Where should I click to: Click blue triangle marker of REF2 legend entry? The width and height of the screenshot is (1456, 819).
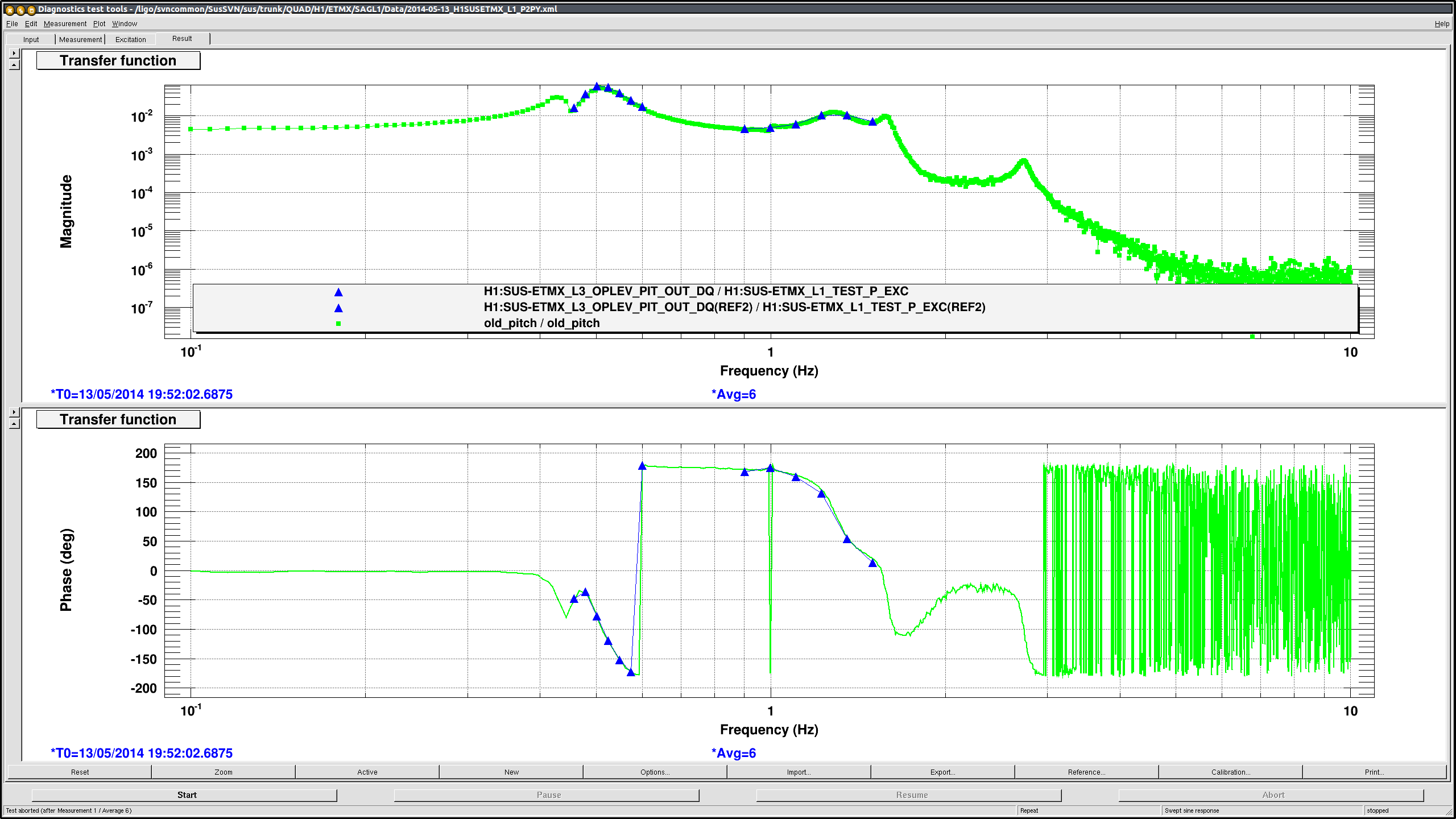pyautogui.click(x=338, y=308)
